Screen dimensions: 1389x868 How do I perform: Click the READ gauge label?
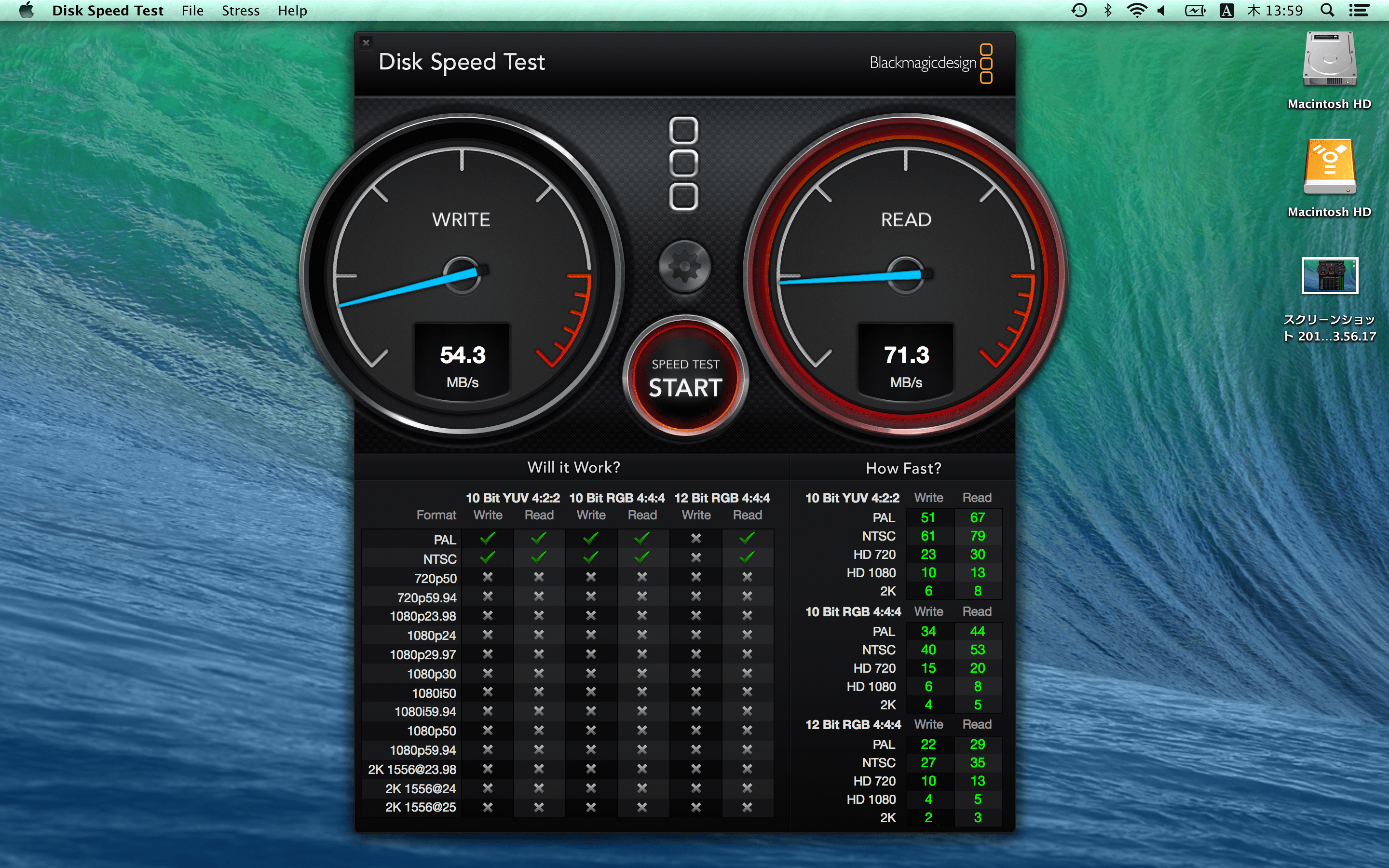pyautogui.click(x=906, y=219)
